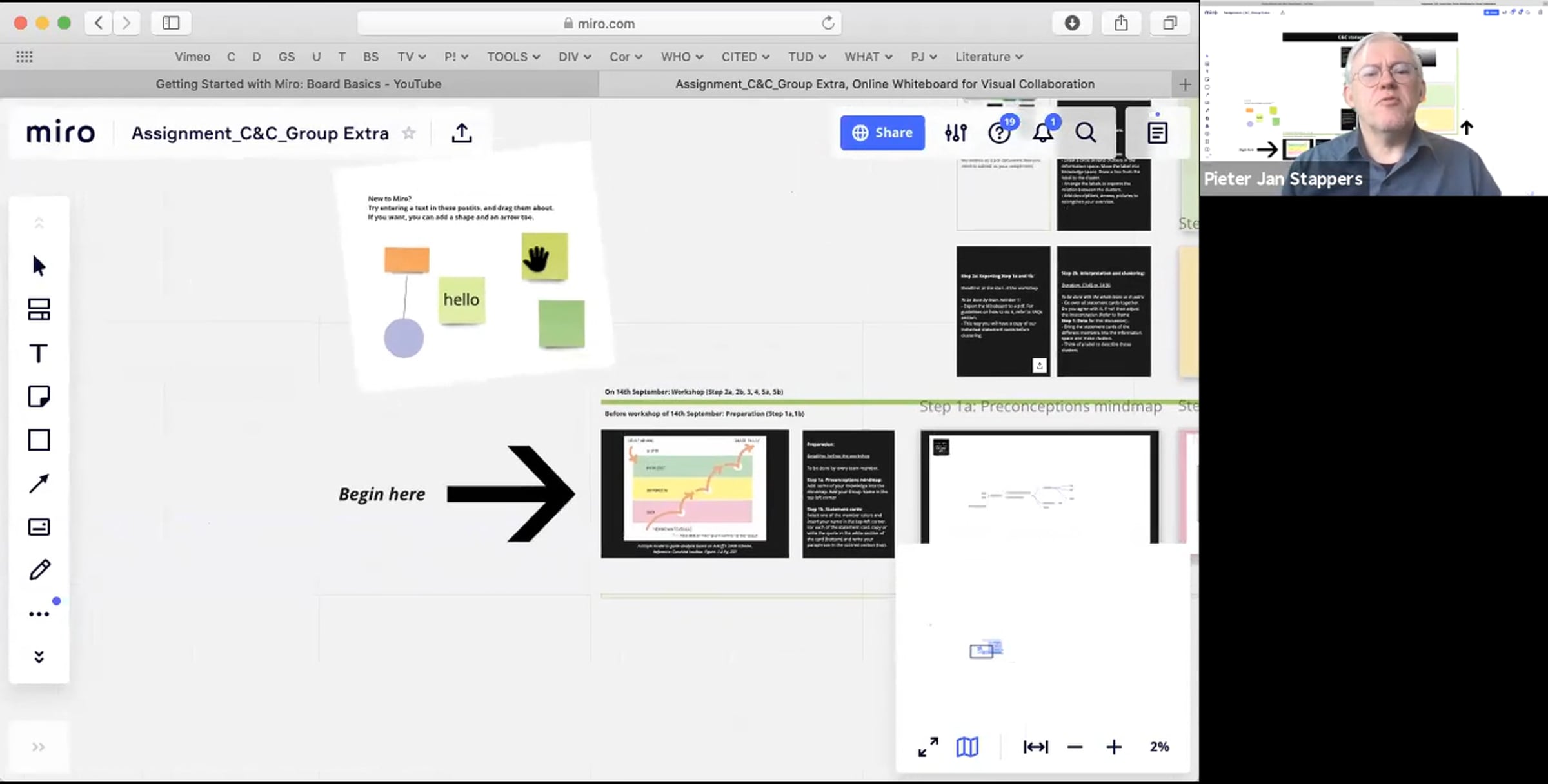Activate the connection line arrow tool
Screen dimensions: 1548x784
pos(39,484)
